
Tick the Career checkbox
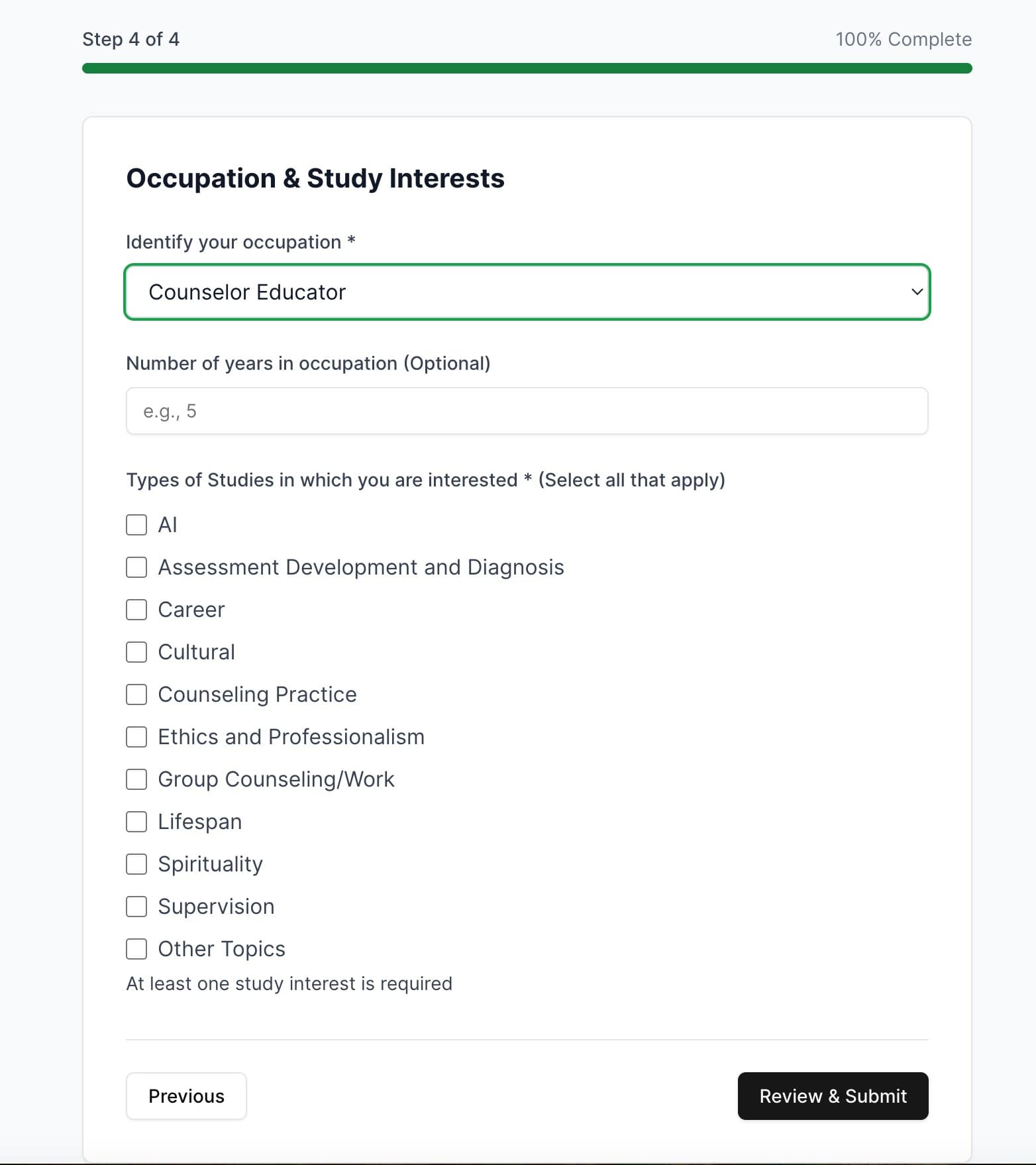click(136, 610)
